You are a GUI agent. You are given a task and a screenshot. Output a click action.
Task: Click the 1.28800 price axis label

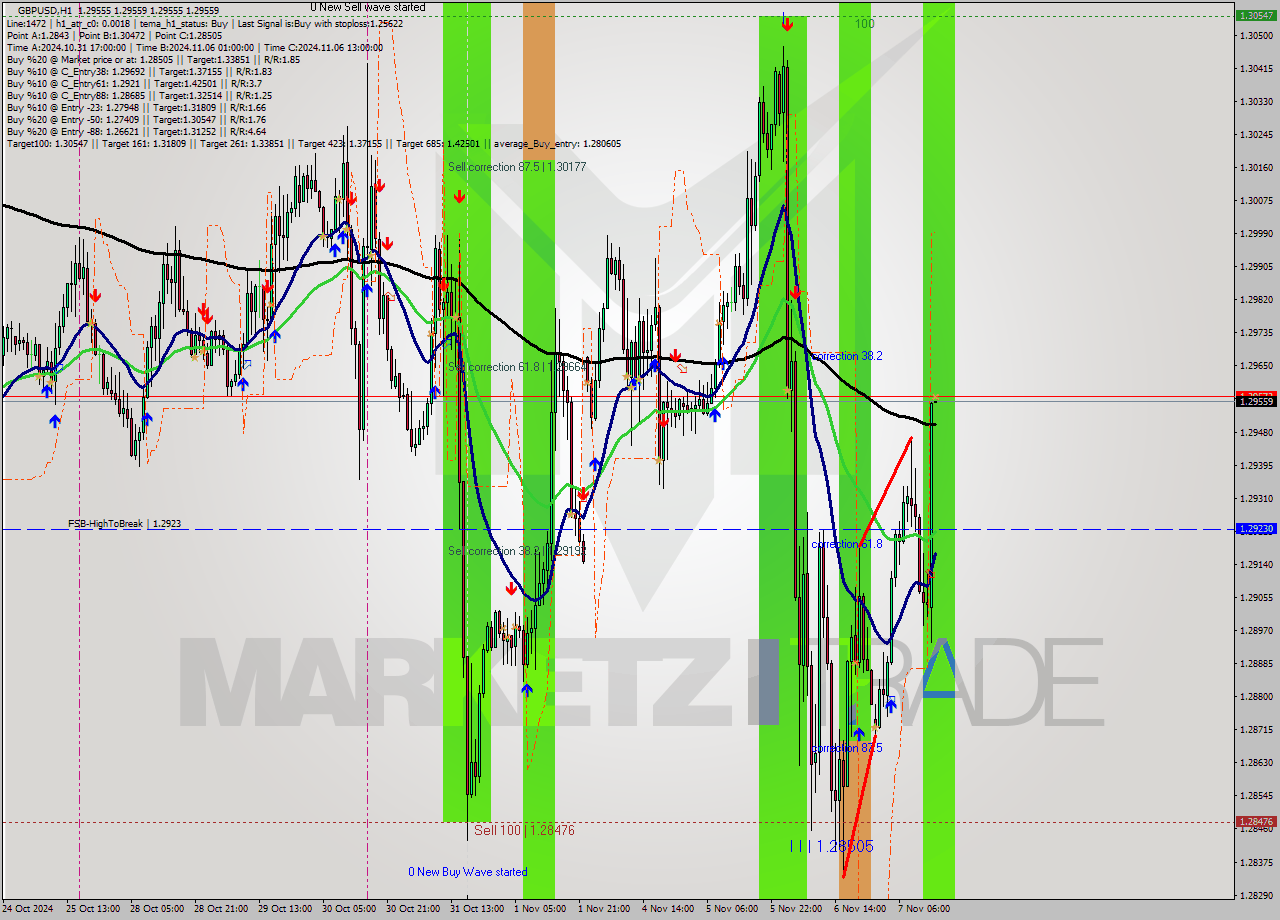(x=1255, y=696)
